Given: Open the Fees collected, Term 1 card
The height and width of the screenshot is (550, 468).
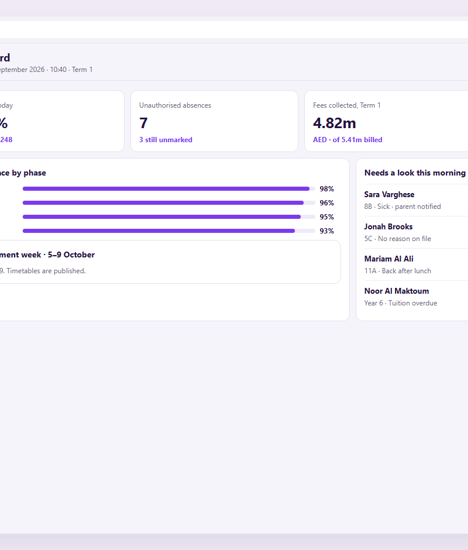Looking at the screenshot, I should pyautogui.click(x=386, y=121).
